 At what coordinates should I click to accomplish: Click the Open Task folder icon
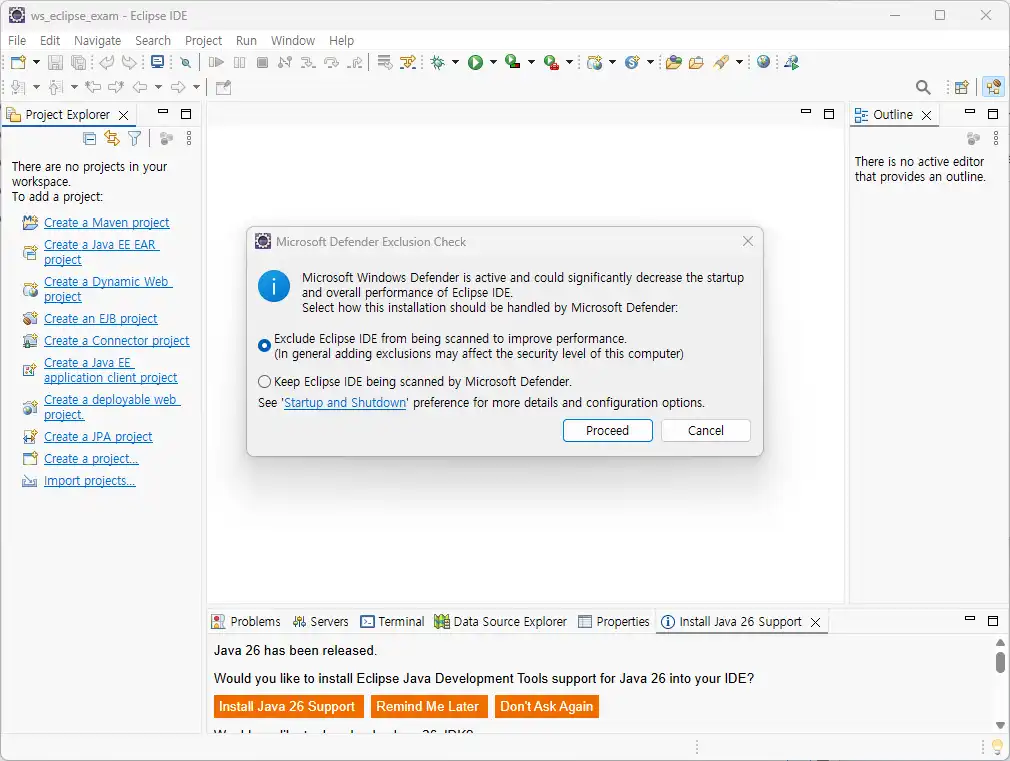tap(696, 62)
